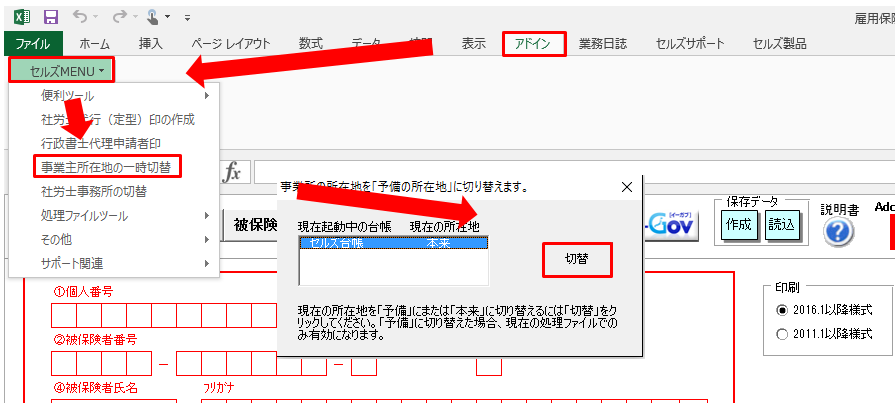Open the セルズサポート tab
This screenshot has height=403, width=895.
[x=690, y=43]
